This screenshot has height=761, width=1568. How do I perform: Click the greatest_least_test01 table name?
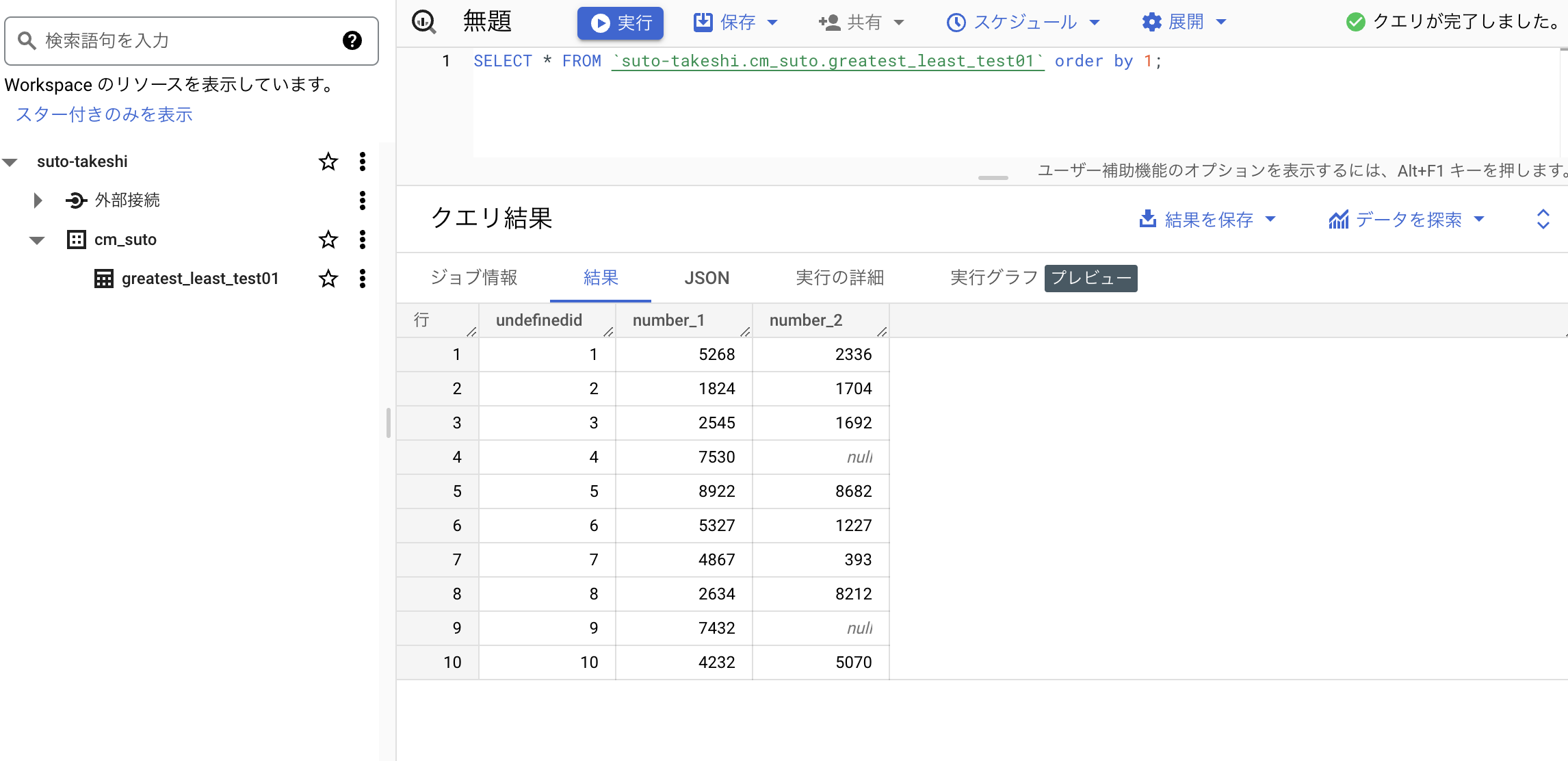point(200,279)
